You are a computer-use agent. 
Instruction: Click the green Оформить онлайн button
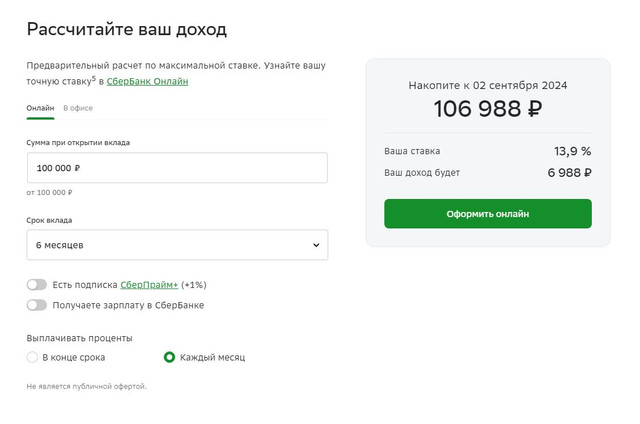[x=488, y=213]
